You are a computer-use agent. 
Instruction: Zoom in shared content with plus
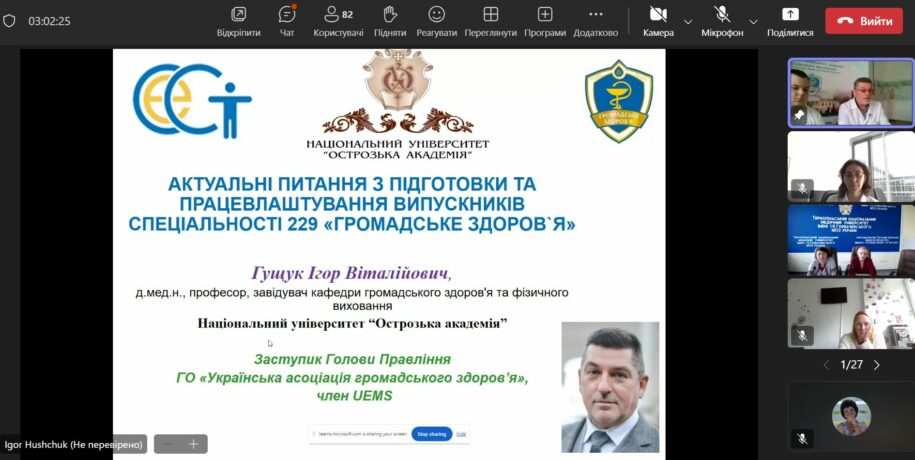tap(194, 444)
